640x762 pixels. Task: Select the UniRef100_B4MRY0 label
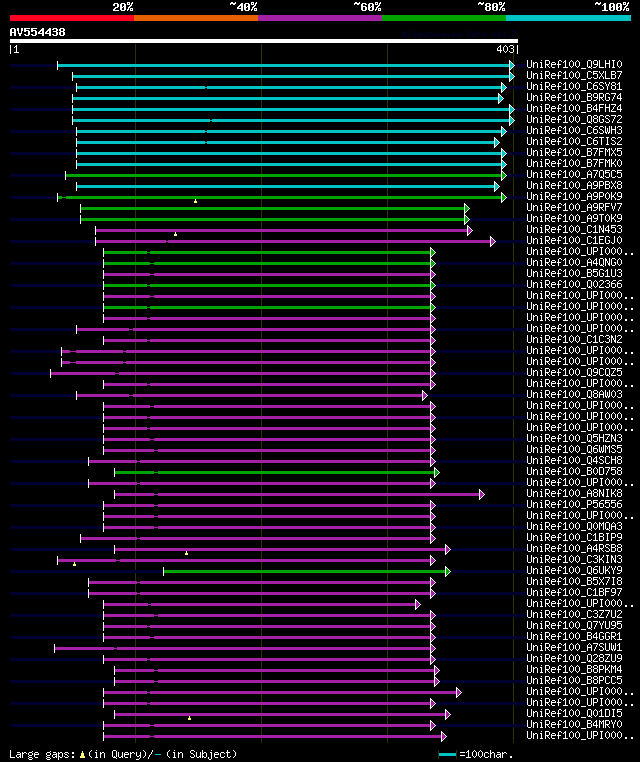point(574,724)
